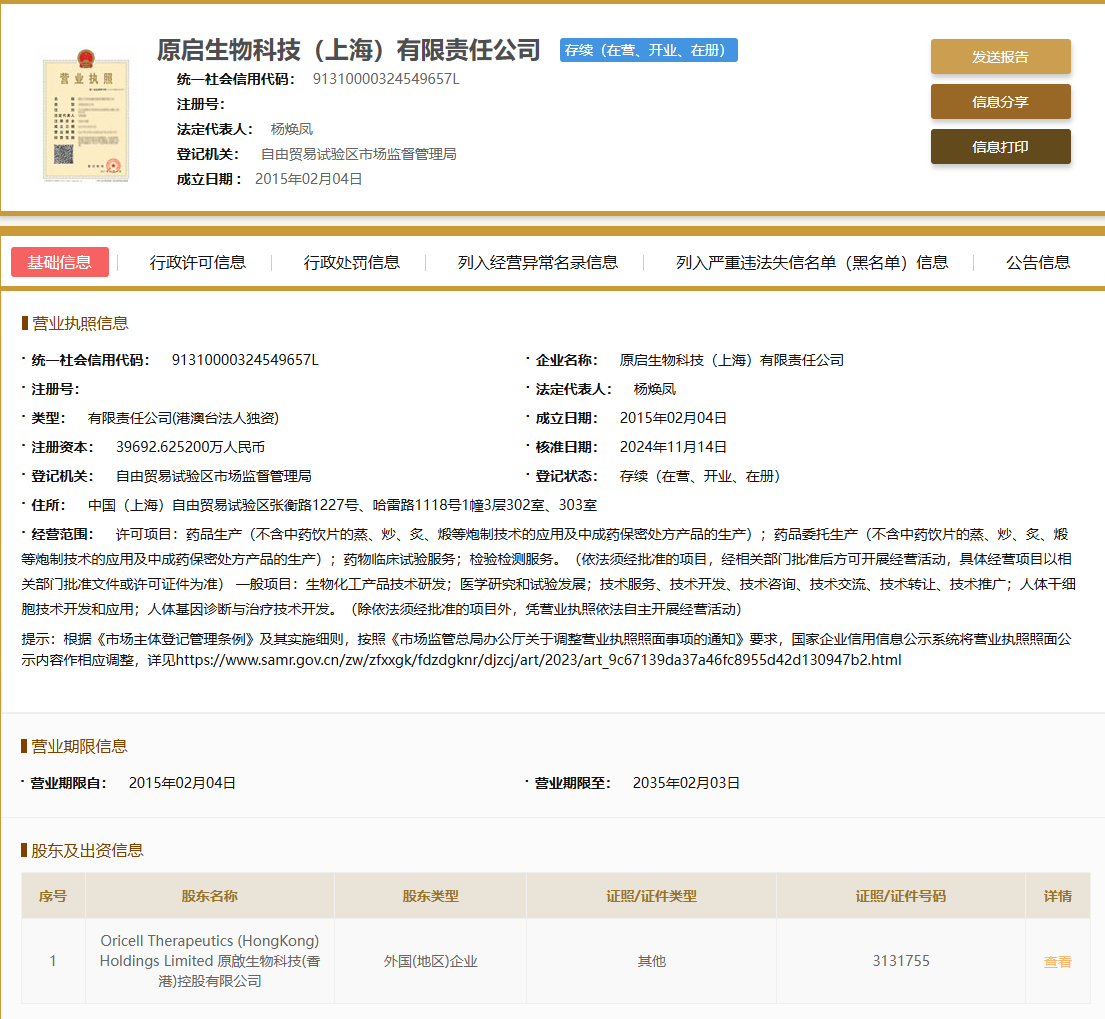The image size is (1105, 1019).
Task: Click the company title 原启生物科技（上海）有限责任公司
Action: click(348, 50)
